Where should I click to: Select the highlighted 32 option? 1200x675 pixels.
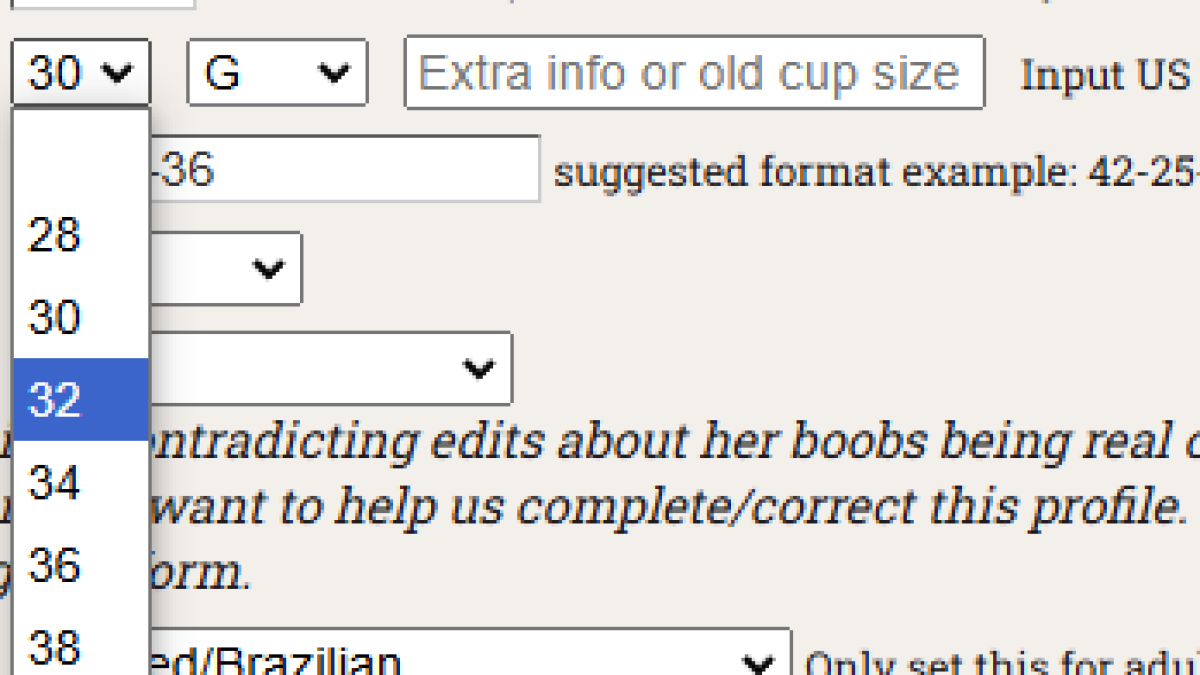point(81,399)
